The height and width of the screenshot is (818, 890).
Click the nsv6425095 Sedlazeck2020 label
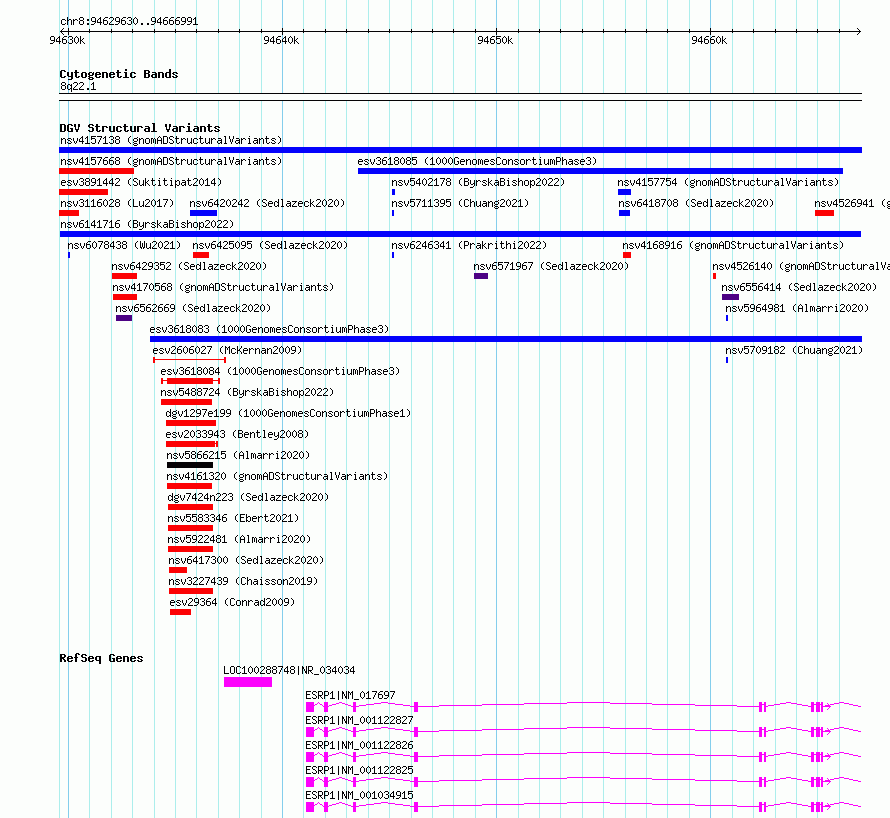click(x=270, y=245)
